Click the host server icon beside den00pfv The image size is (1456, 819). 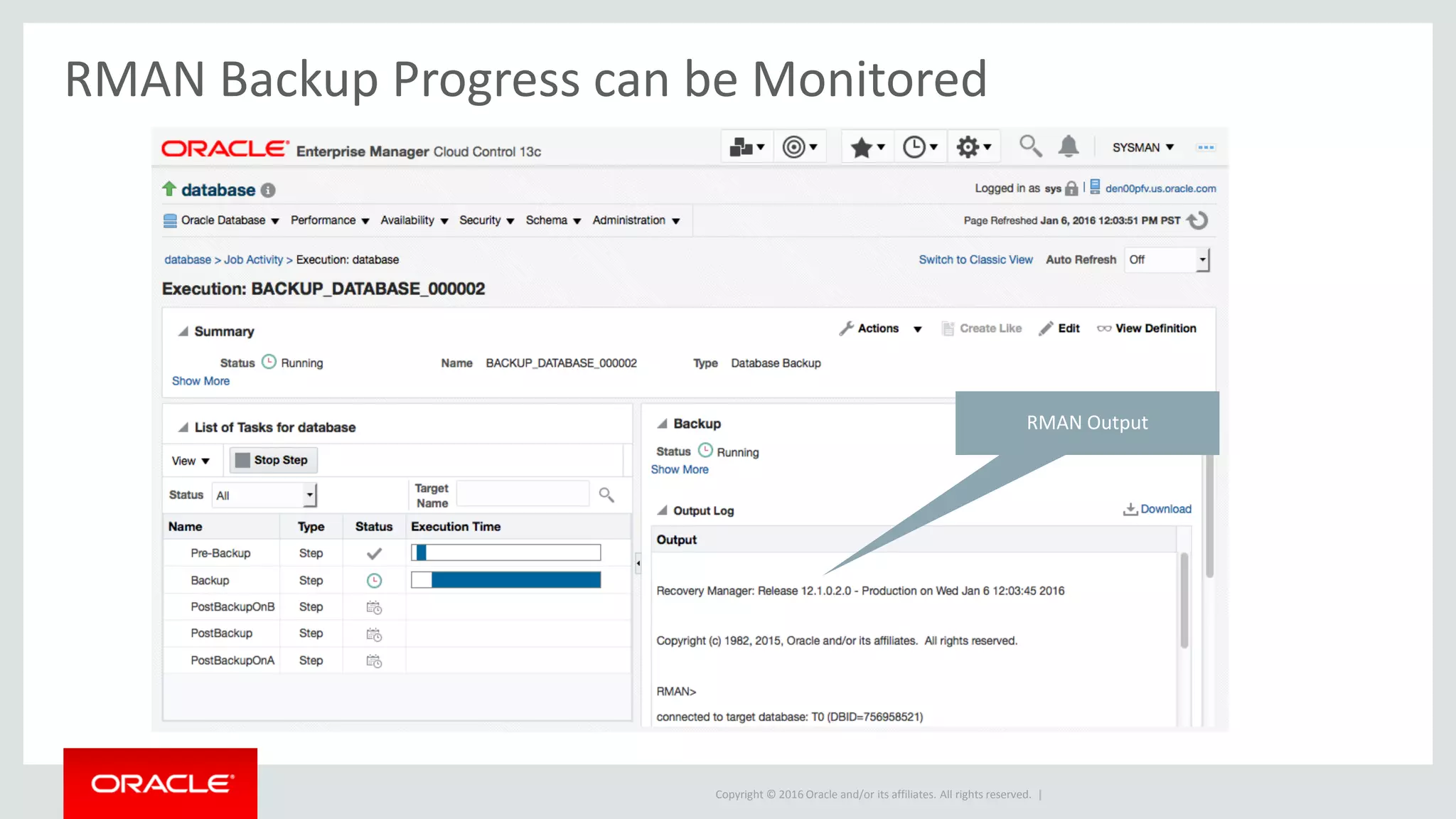click(1095, 187)
